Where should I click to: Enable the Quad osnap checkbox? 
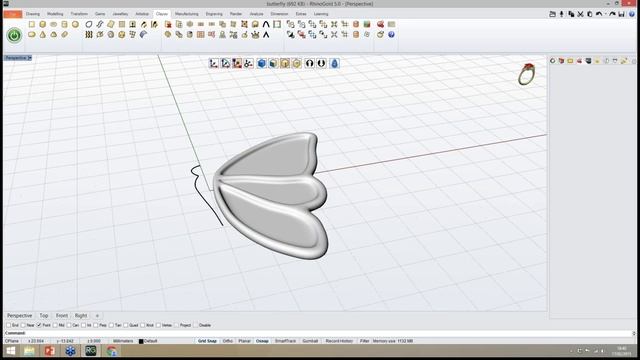(126, 325)
